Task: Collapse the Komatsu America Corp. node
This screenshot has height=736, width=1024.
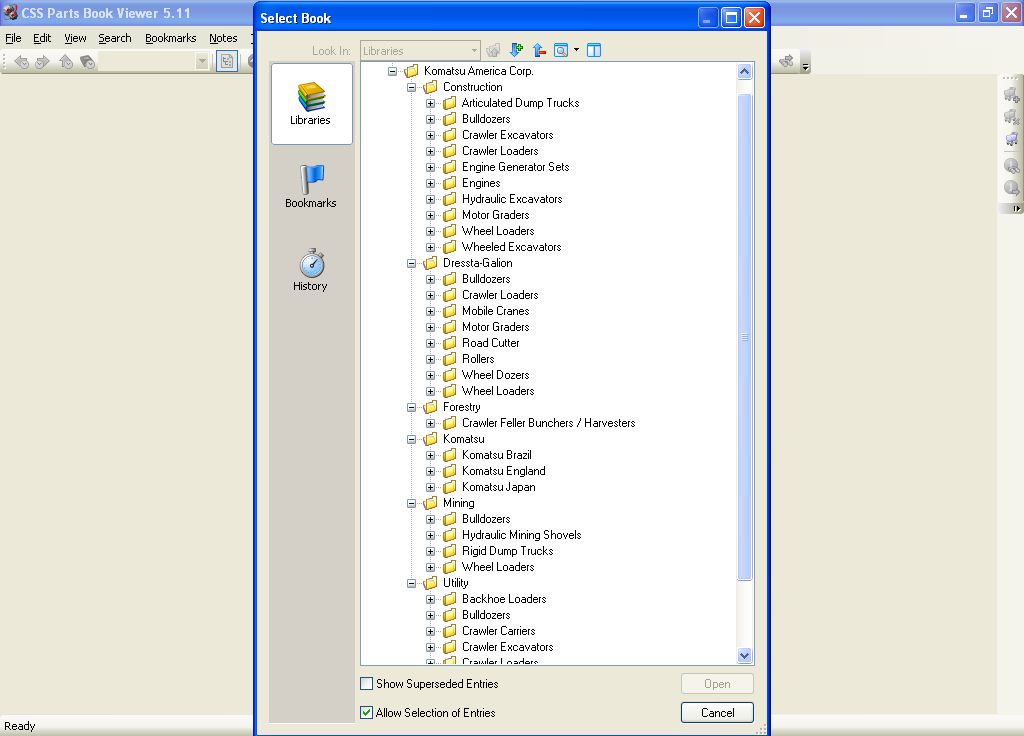Action: point(392,71)
